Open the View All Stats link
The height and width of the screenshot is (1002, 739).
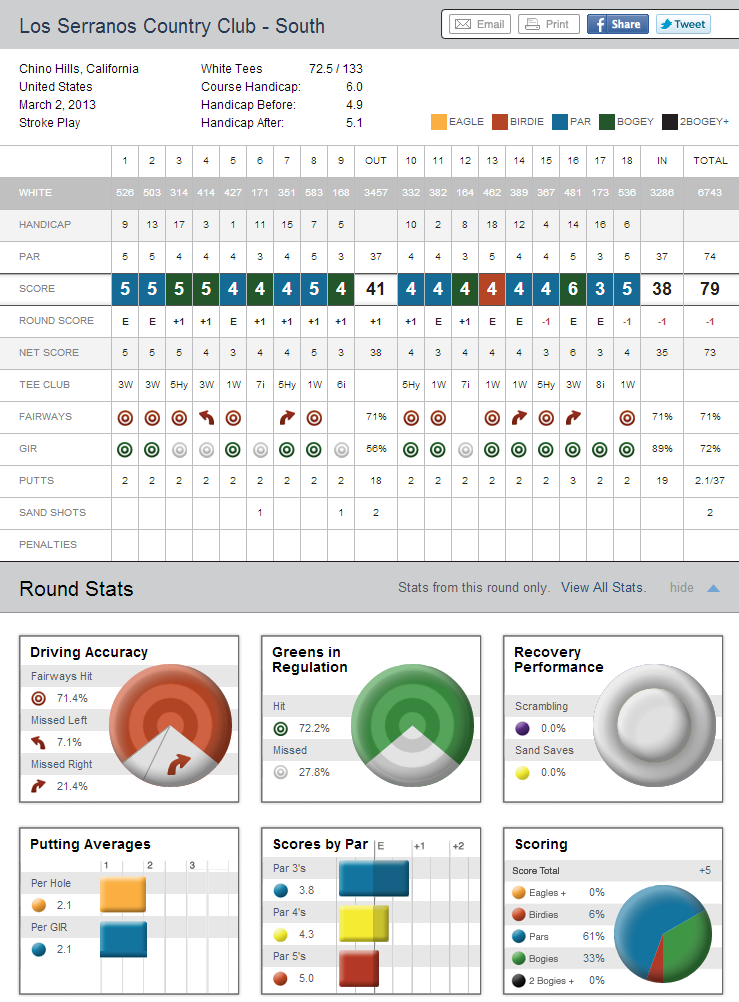603,587
